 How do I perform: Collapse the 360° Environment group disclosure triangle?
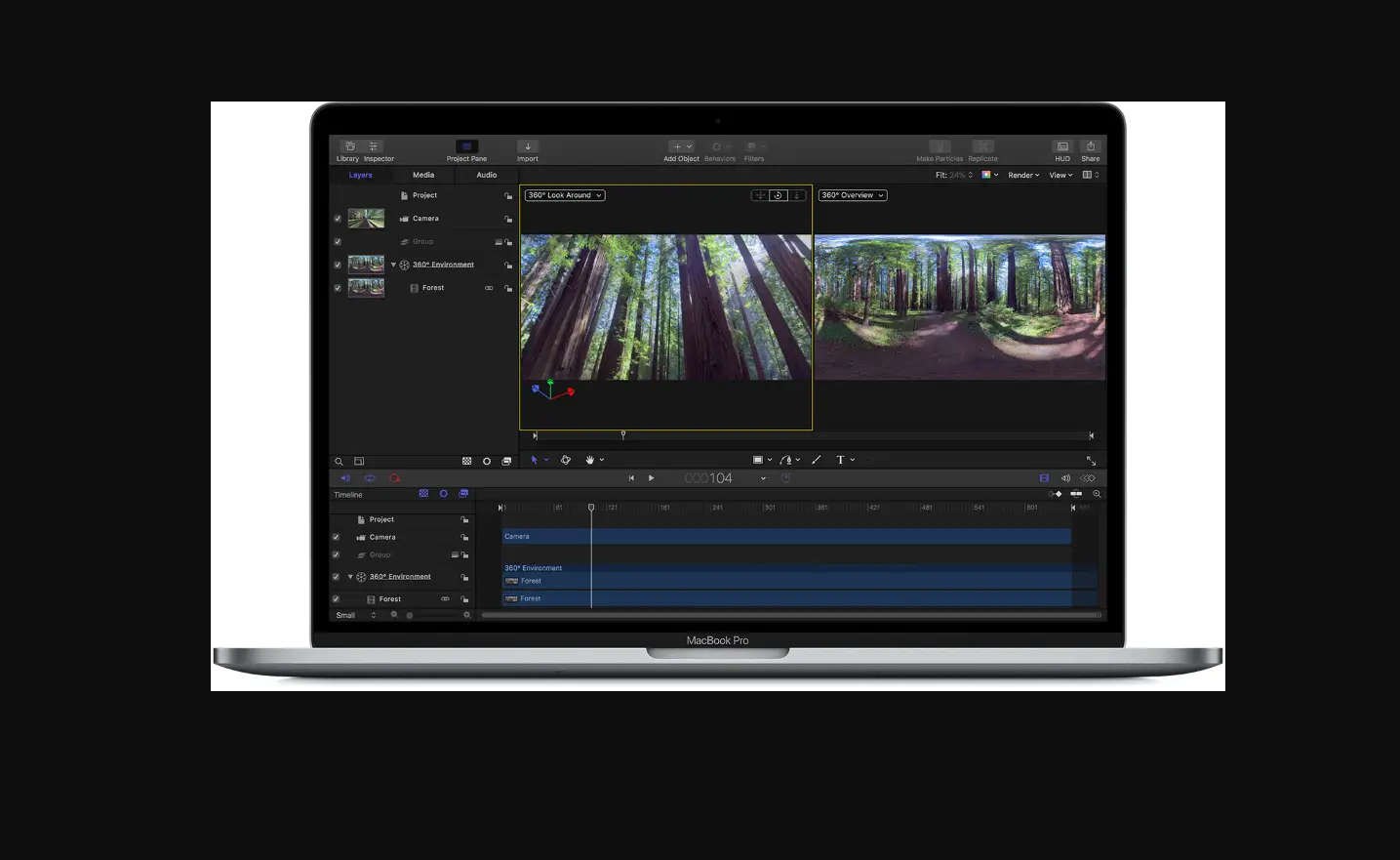pyautogui.click(x=394, y=264)
